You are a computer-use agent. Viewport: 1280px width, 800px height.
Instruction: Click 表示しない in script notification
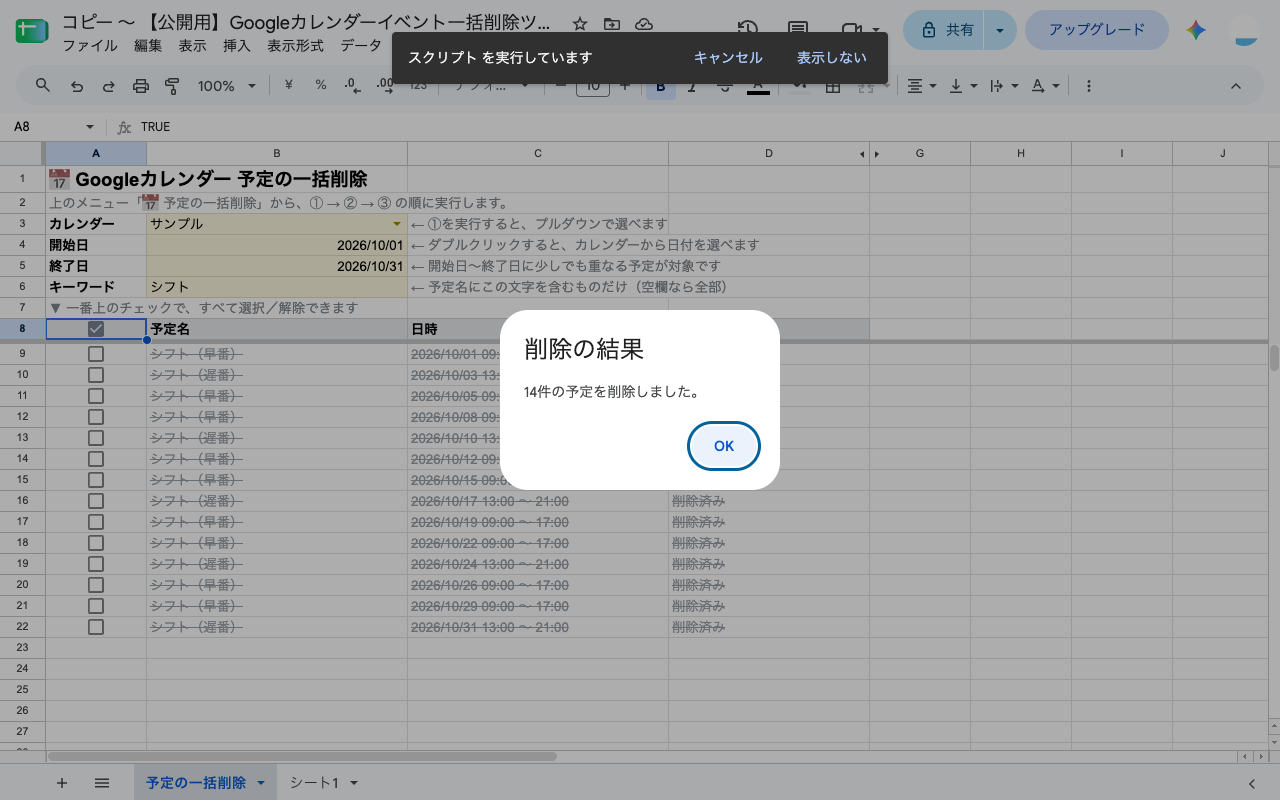pos(832,58)
